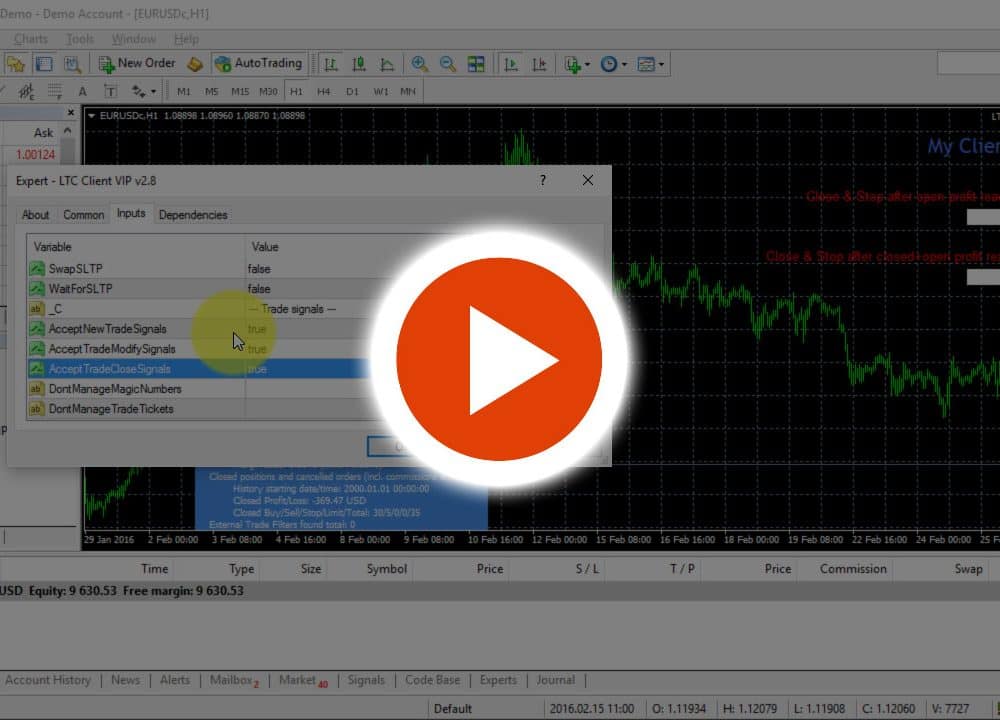1000x720 pixels.
Task: Close the Market Watch panel
Action: 71,113
